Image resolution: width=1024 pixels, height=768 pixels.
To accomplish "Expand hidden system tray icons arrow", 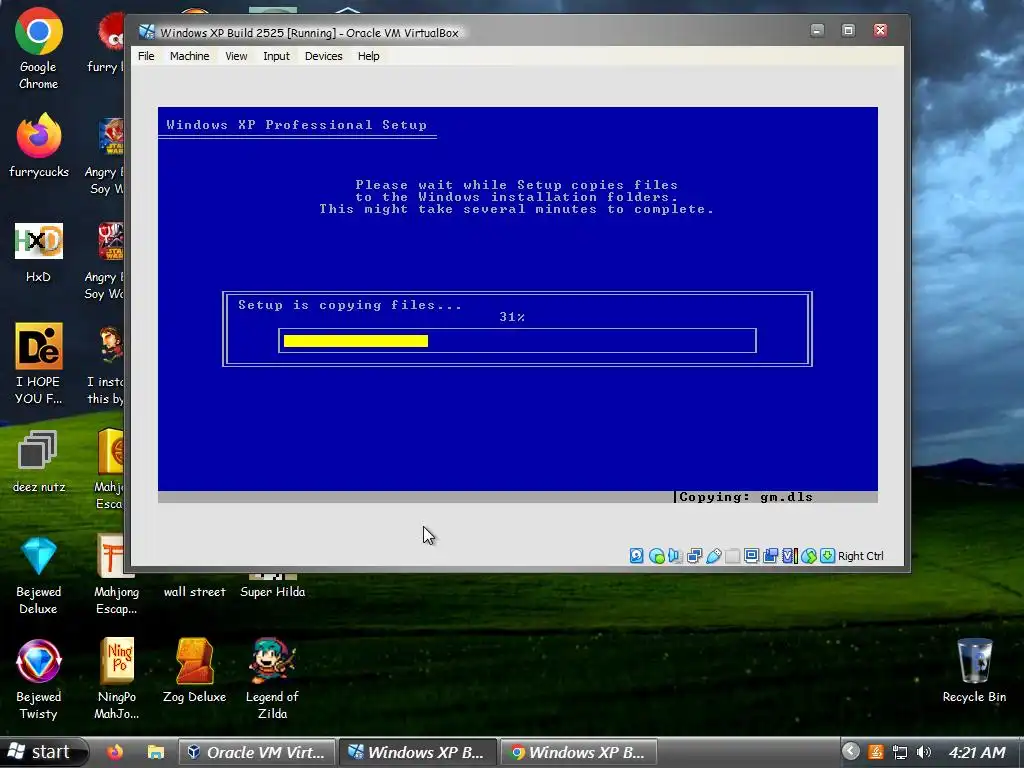I will [850, 752].
